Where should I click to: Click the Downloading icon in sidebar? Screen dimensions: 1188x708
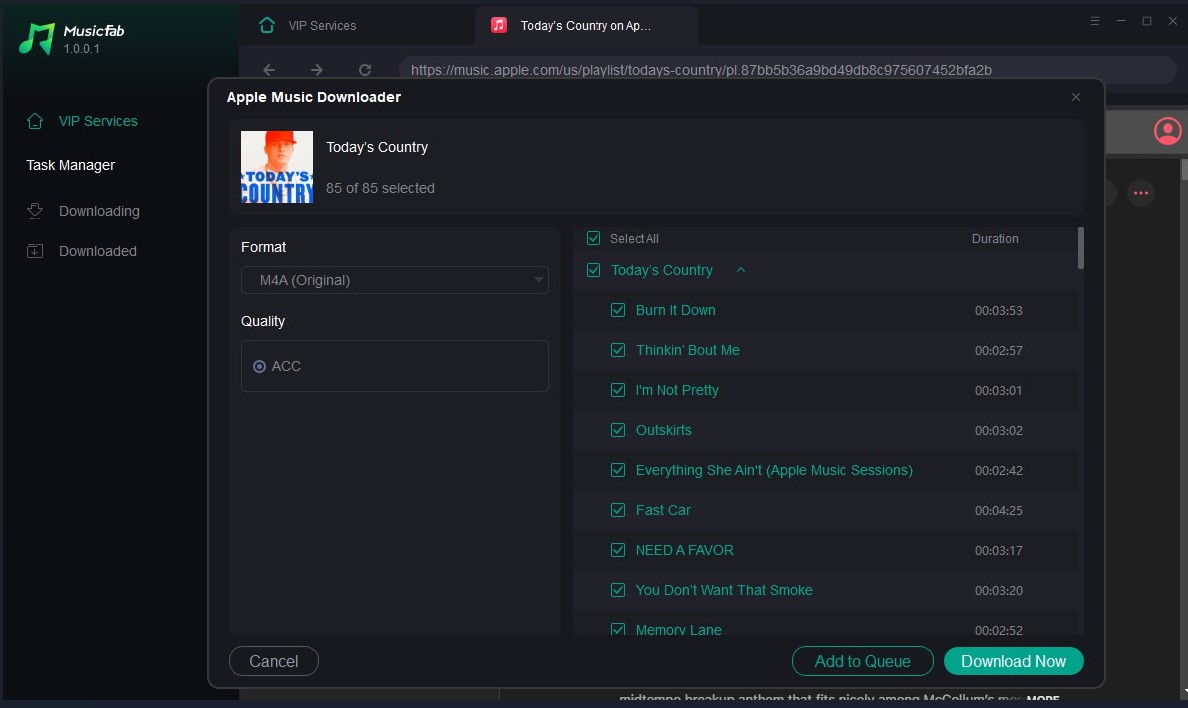click(x=35, y=211)
